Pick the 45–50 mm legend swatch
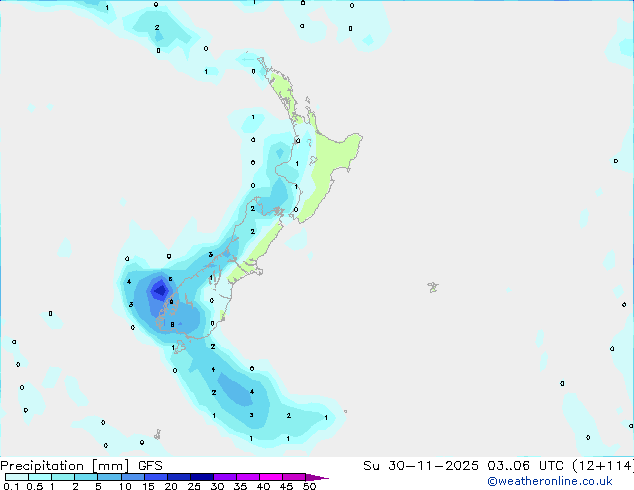Image resolution: width=634 pixels, height=490 pixels. click(294, 477)
